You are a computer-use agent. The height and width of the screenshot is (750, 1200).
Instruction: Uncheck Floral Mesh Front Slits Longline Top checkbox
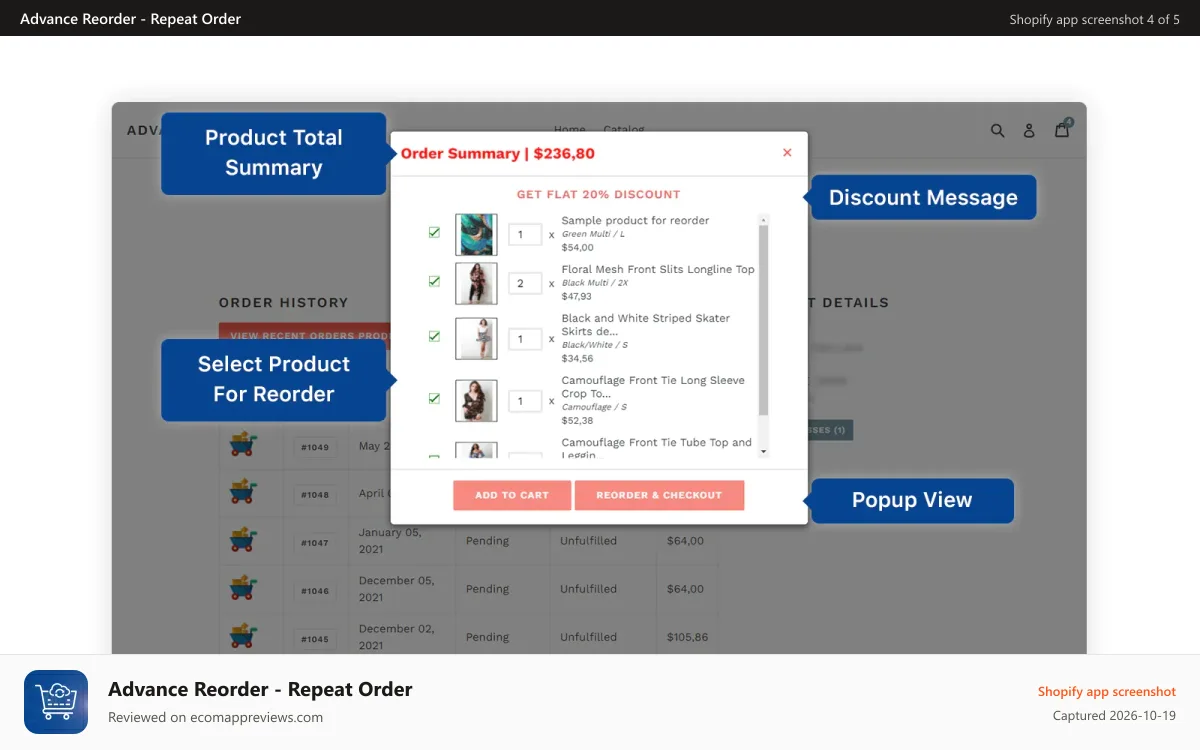pos(434,282)
